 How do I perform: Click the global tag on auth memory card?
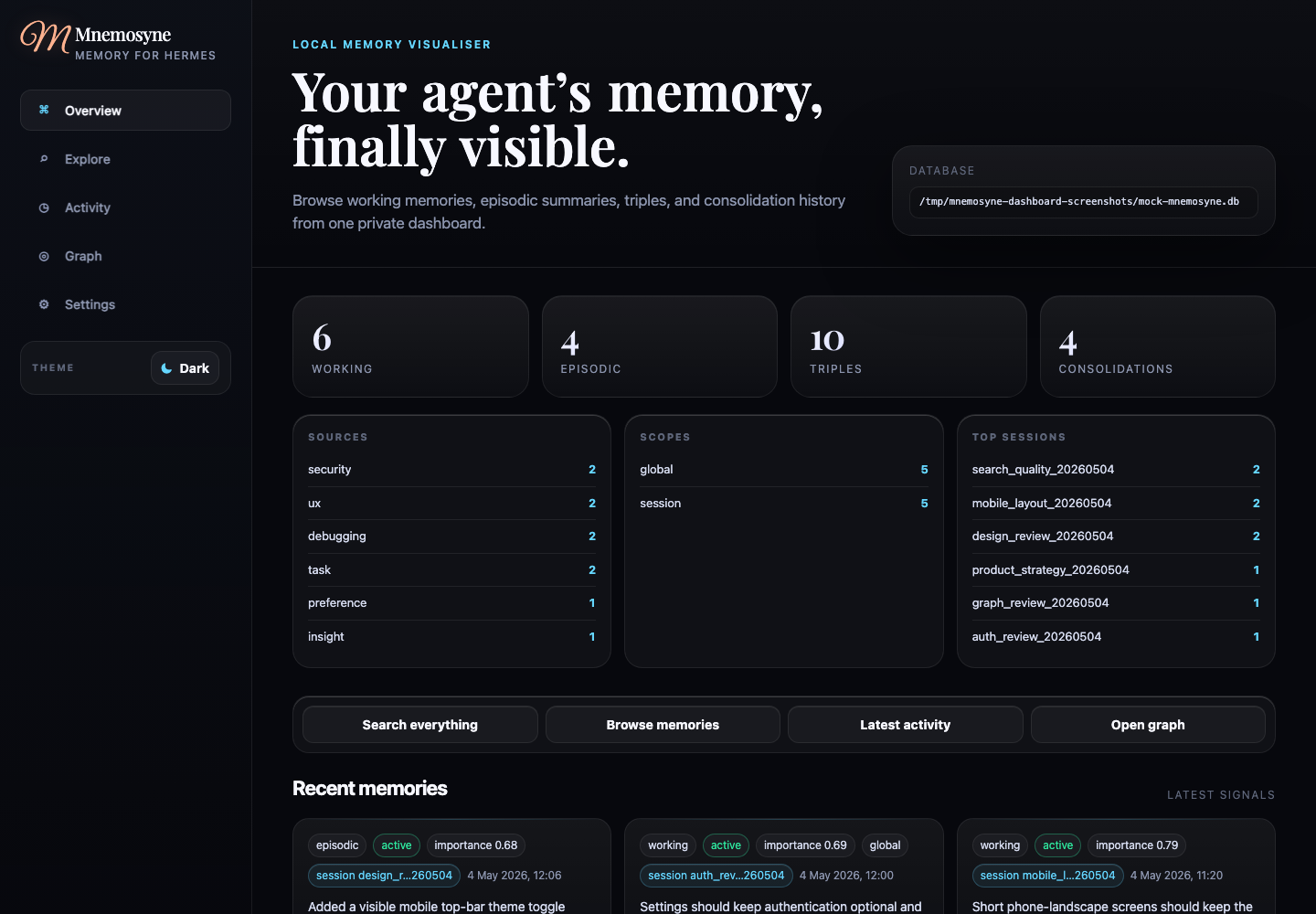pos(885,845)
